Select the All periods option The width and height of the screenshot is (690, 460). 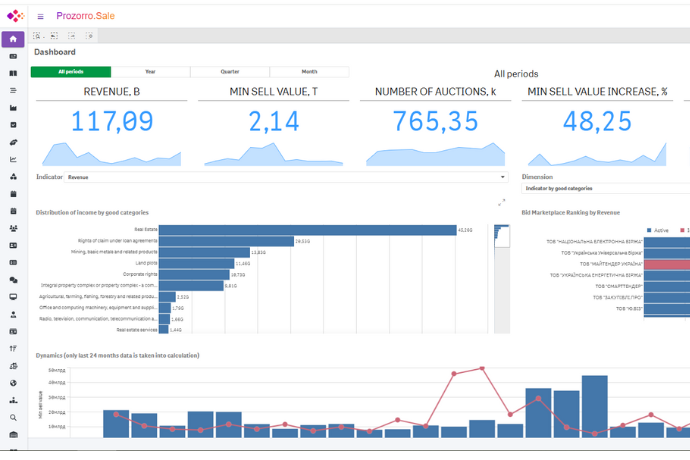tap(71, 72)
